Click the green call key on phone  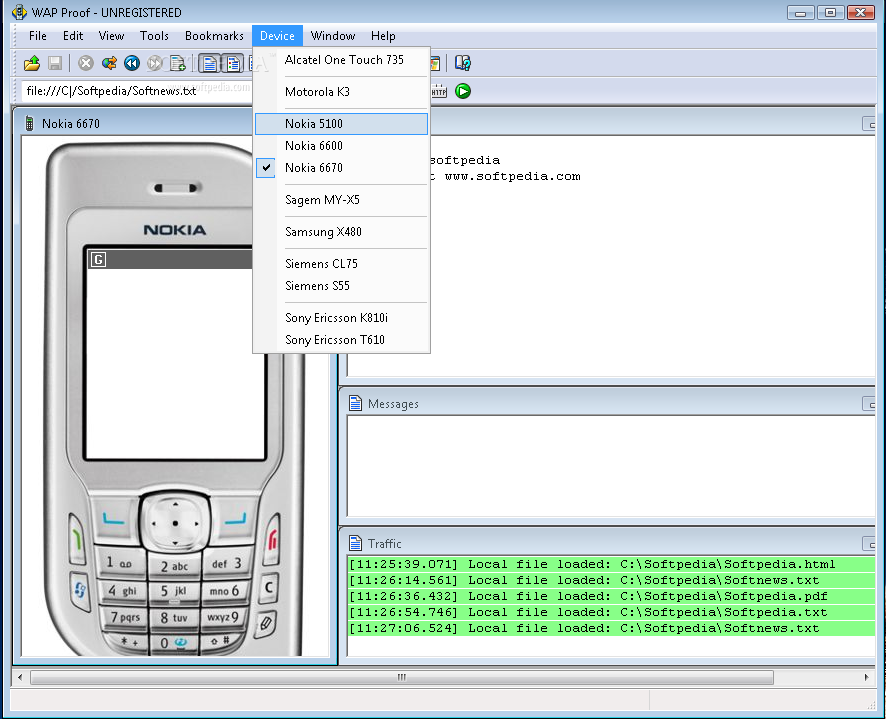click(76, 540)
